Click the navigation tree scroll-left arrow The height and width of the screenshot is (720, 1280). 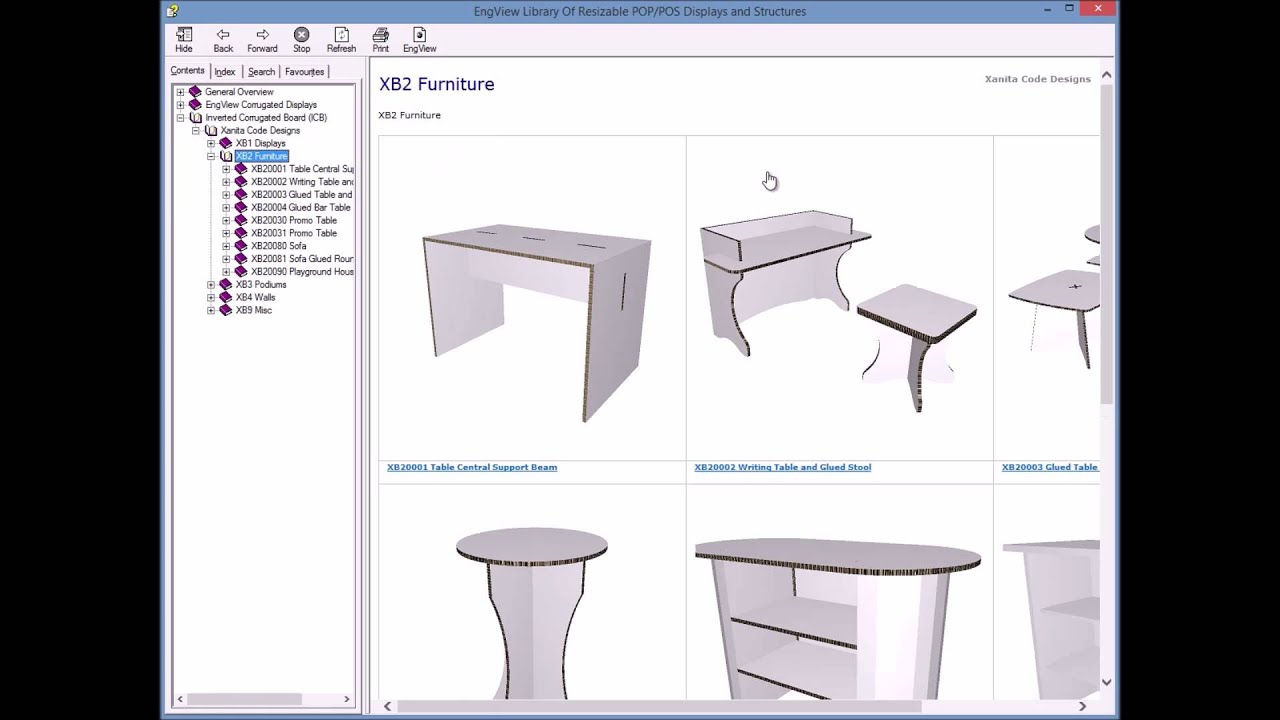click(180, 699)
